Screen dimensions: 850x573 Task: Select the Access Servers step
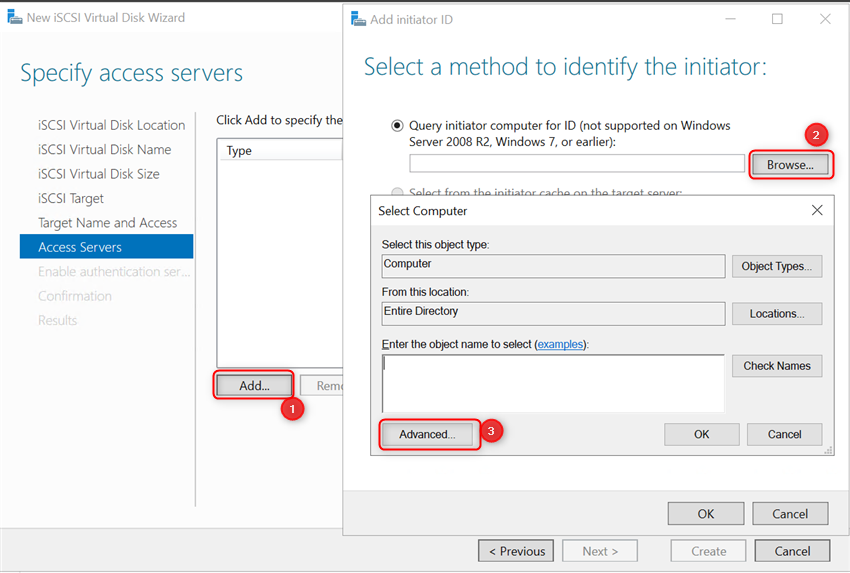click(106, 247)
